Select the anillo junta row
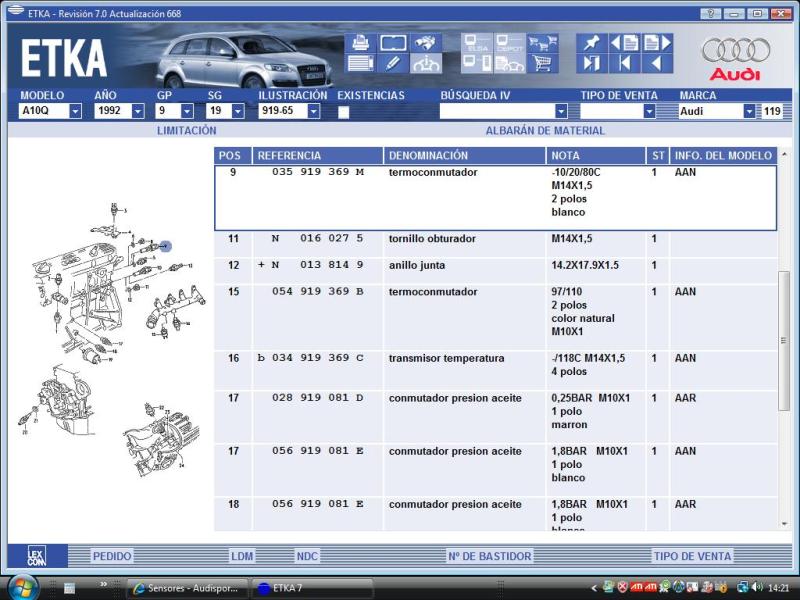 tap(495, 271)
